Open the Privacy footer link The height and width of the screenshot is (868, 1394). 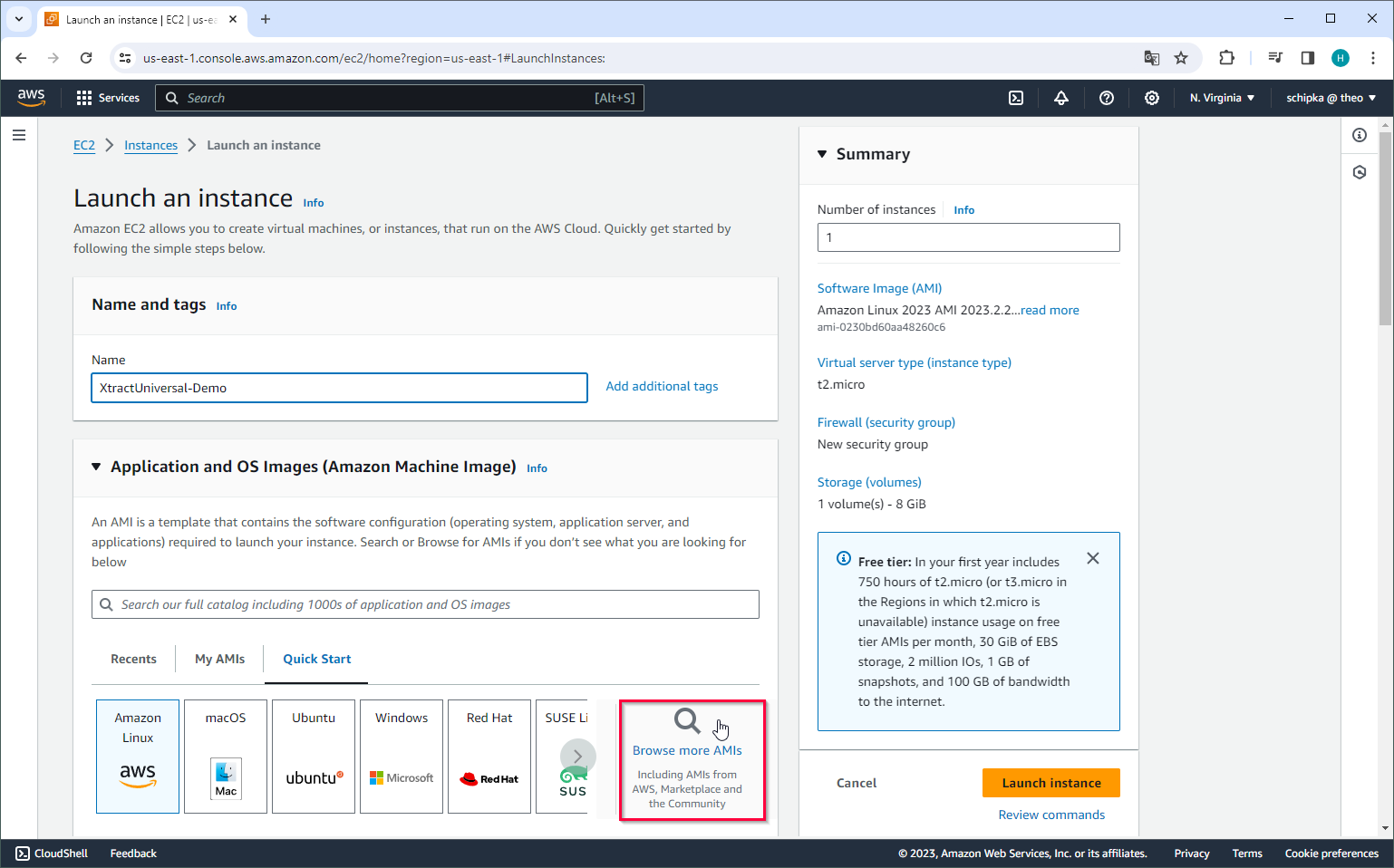point(1192,854)
